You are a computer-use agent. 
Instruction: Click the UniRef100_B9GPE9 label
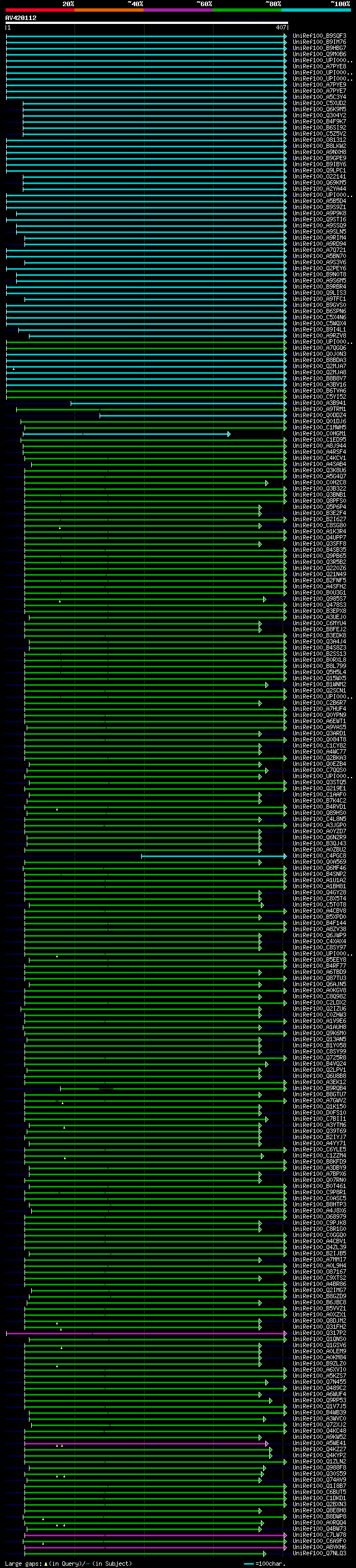pos(319,159)
